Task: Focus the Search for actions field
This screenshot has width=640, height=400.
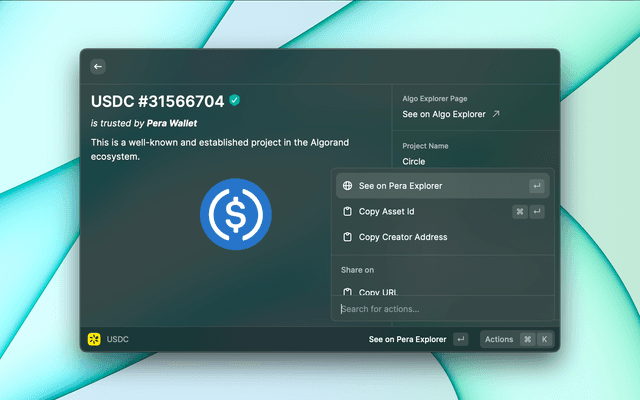Action: pos(440,309)
